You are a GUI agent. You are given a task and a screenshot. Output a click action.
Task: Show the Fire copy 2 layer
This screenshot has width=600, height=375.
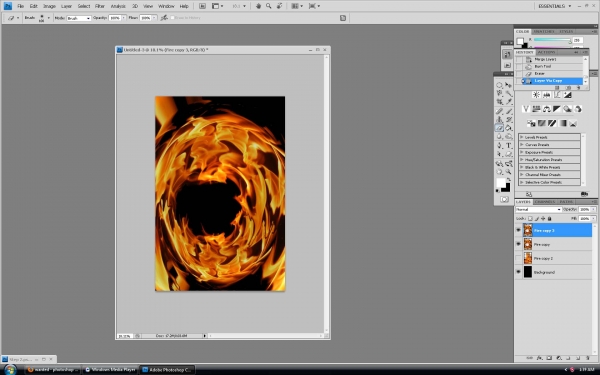click(518, 258)
